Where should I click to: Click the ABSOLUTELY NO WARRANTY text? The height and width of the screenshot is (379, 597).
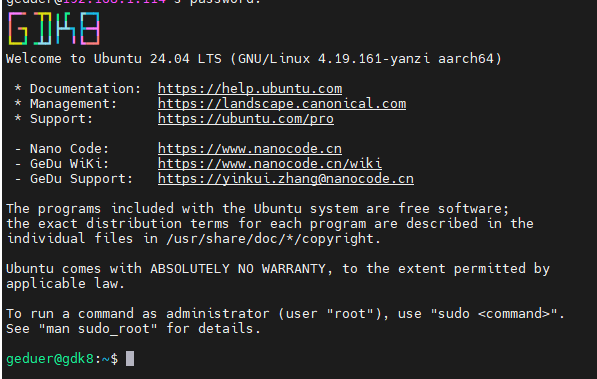pyautogui.click(x=238, y=269)
